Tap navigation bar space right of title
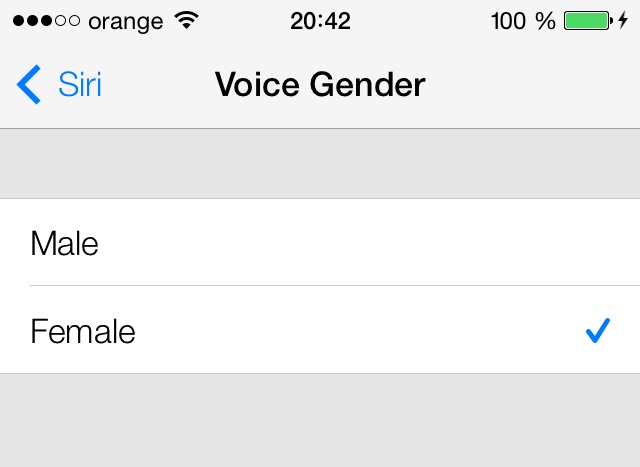This screenshot has width=640, height=467. [530, 85]
